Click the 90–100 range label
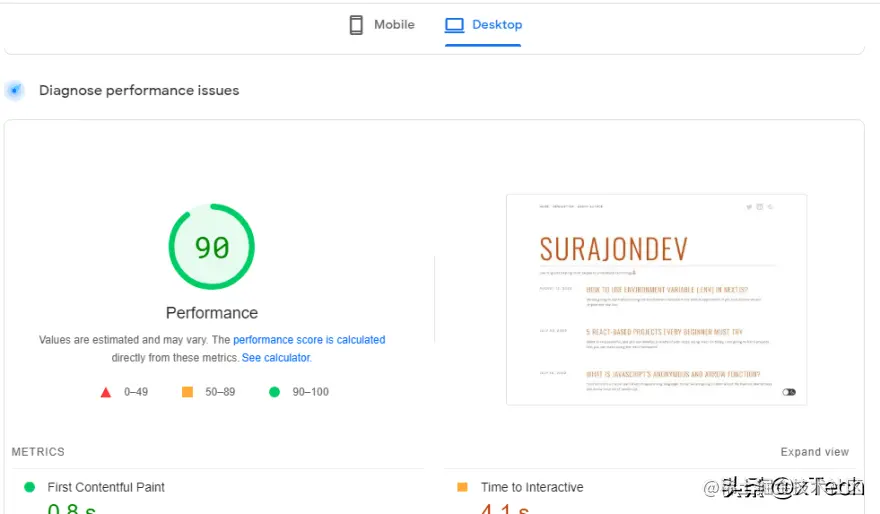880x514 pixels. (310, 392)
